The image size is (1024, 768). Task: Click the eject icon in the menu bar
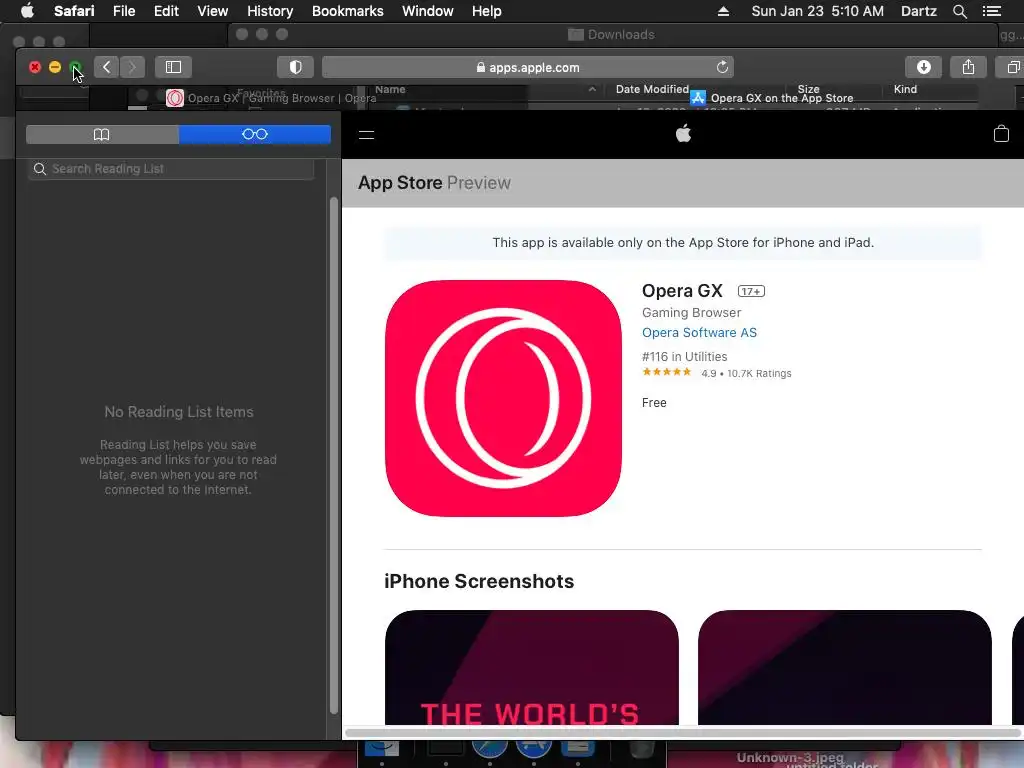pyautogui.click(x=724, y=11)
